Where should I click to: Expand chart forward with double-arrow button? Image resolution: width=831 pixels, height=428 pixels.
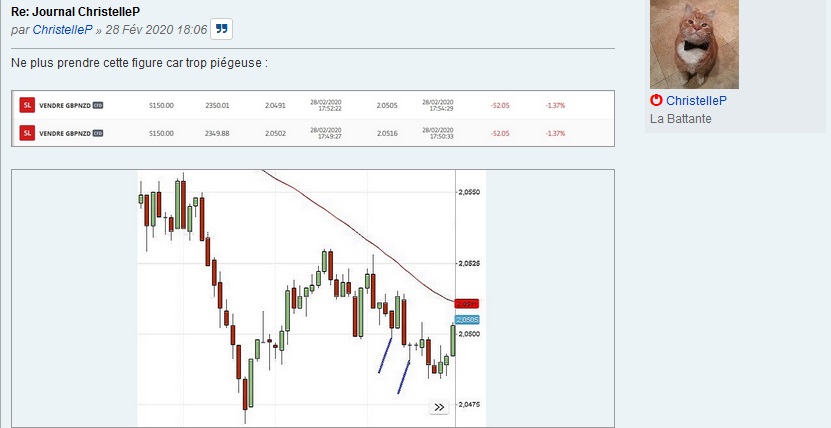point(439,407)
